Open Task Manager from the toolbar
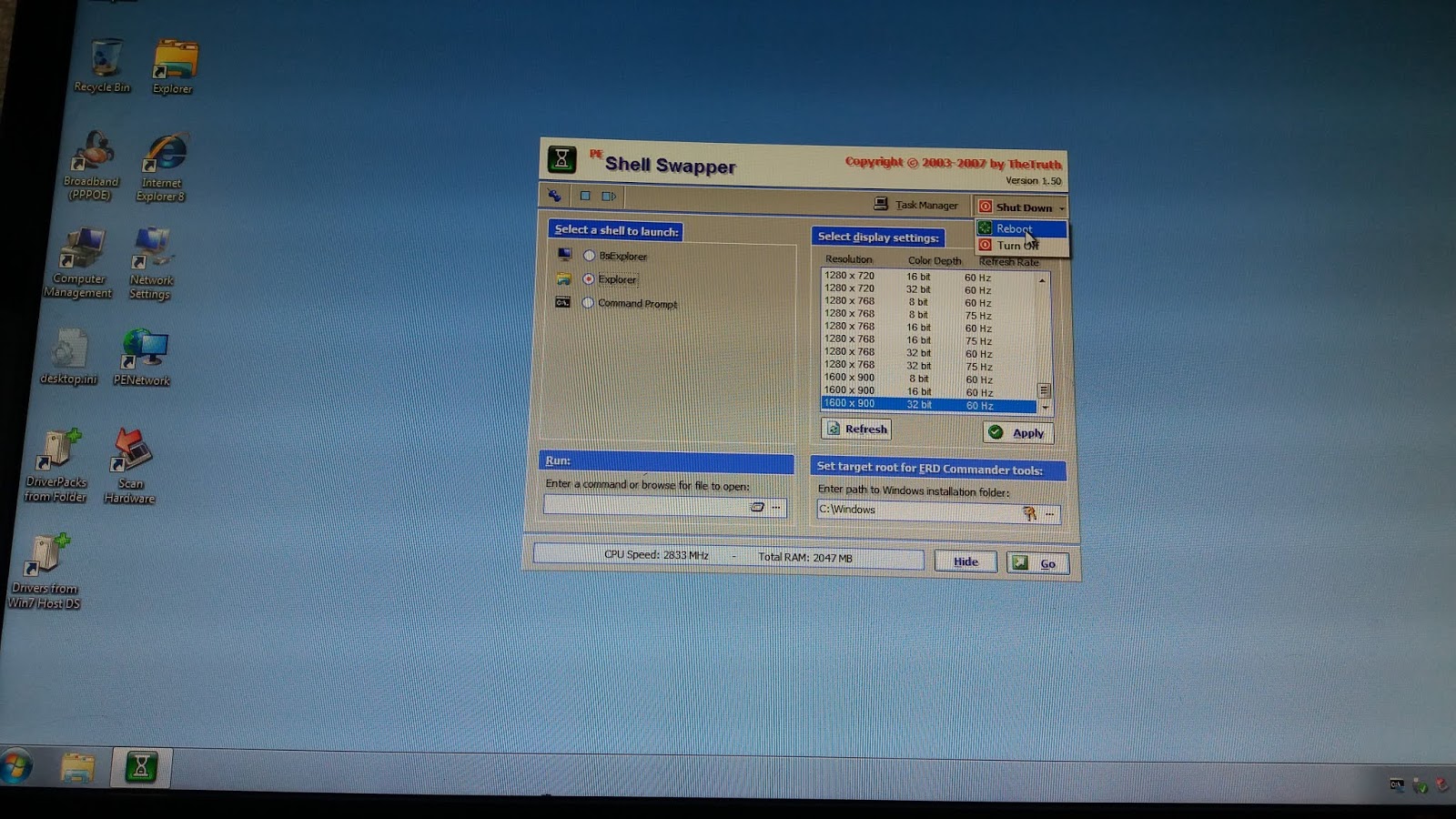 915,205
